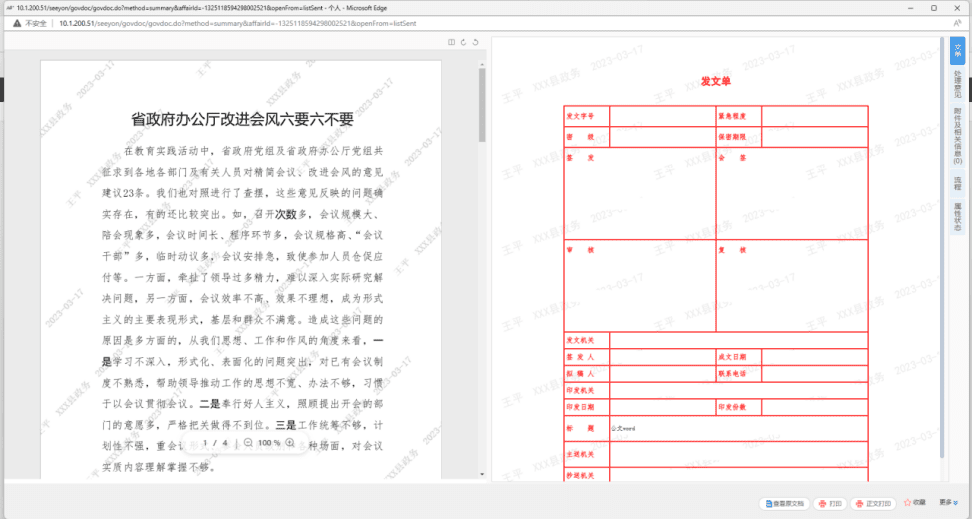Zoom out the document viewer
The image size is (973, 520).
(x=248, y=442)
